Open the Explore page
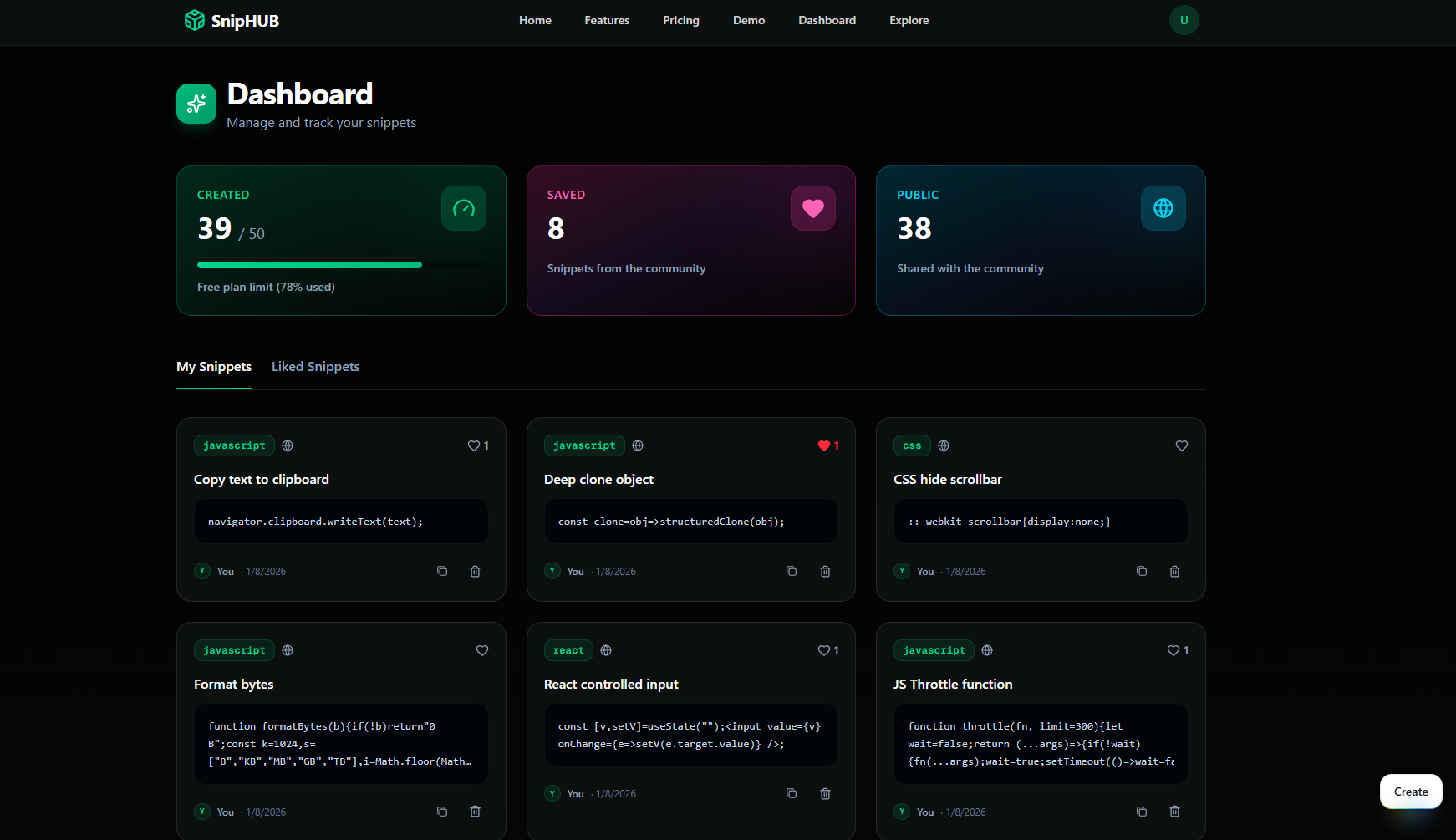Image resolution: width=1456 pixels, height=840 pixels. point(909,19)
